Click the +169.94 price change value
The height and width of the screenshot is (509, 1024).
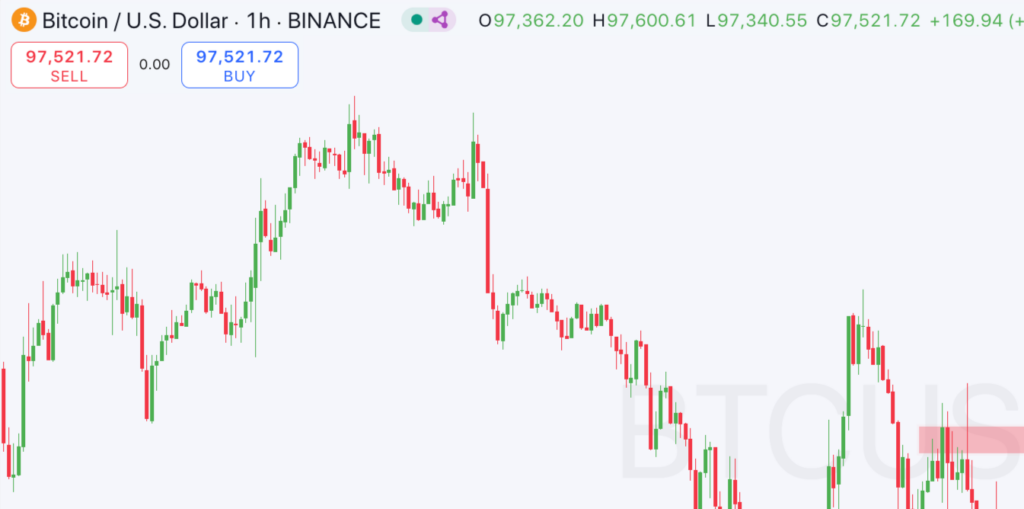tap(964, 20)
